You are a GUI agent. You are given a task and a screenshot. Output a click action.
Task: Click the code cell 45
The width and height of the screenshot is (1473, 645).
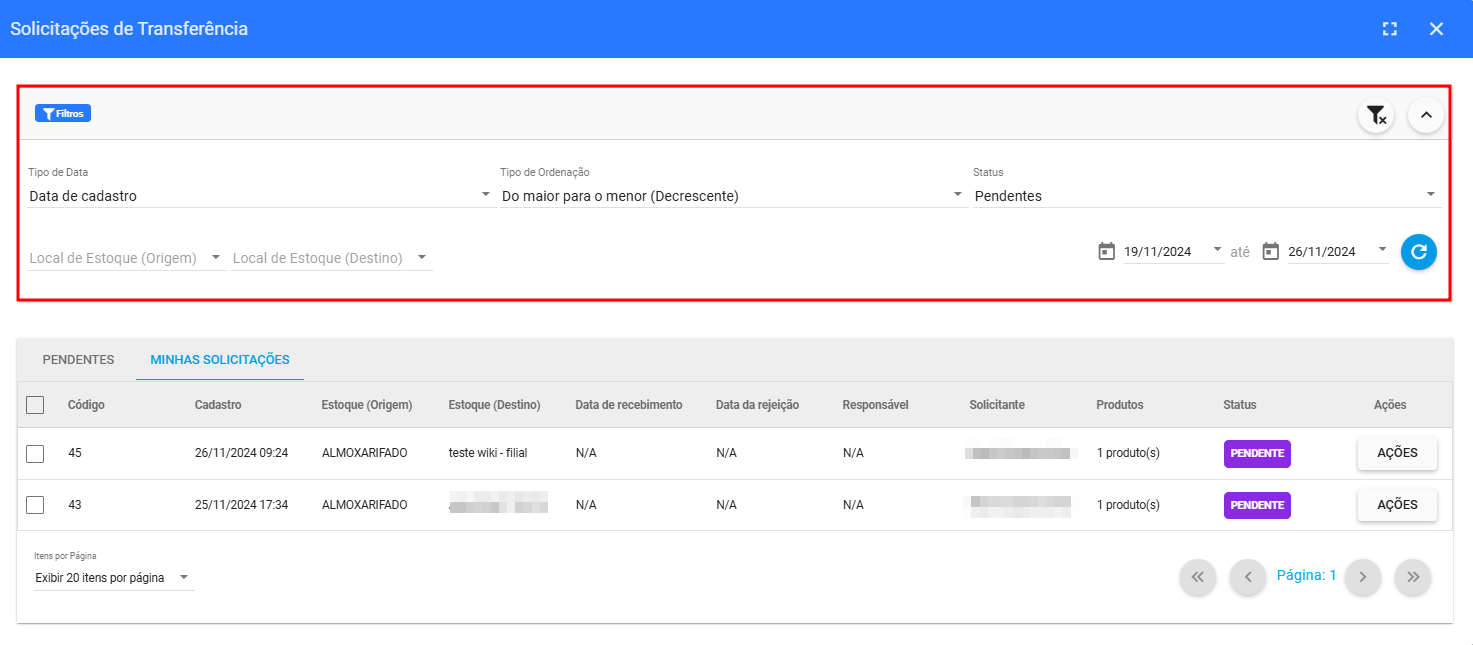pos(75,453)
